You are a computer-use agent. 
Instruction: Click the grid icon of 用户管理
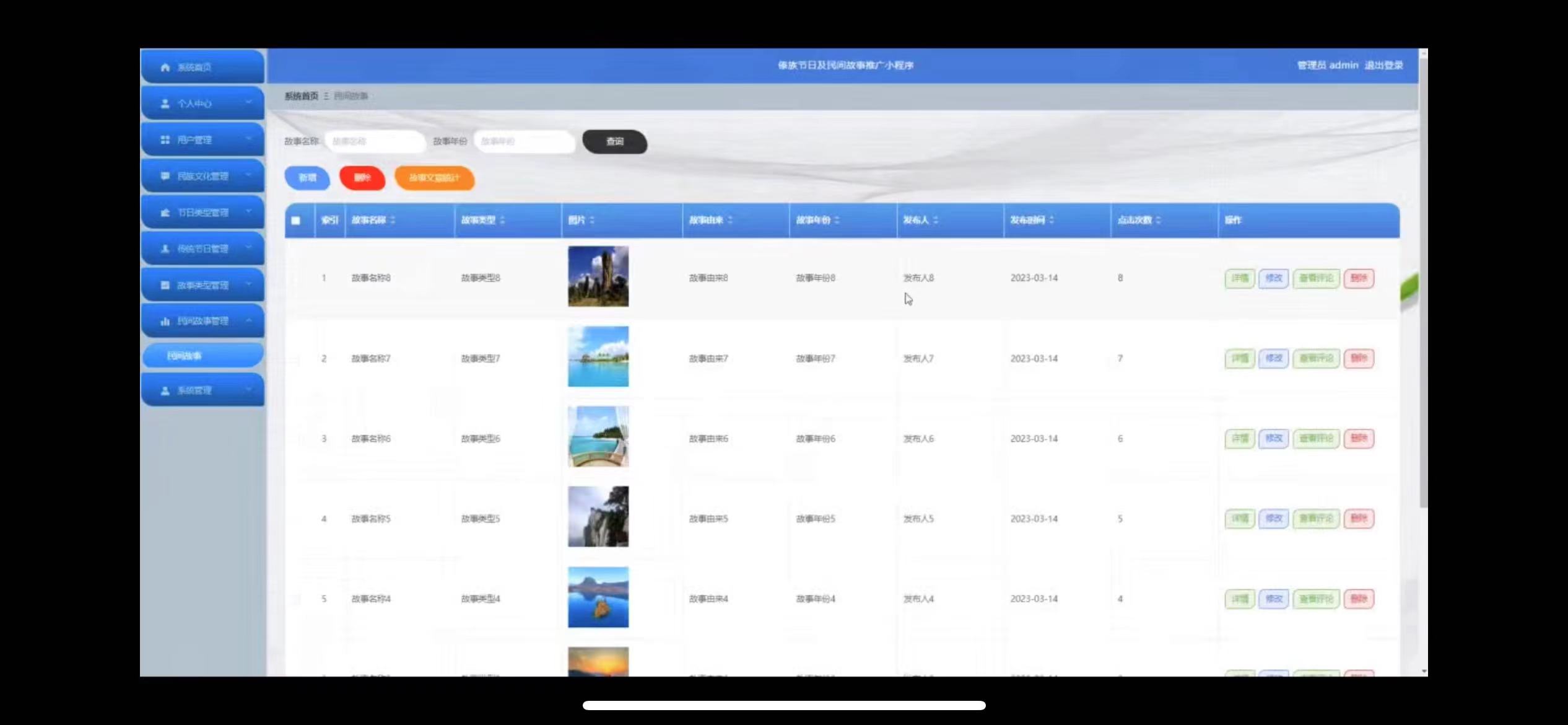pyautogui.click(x=165, y=140)
